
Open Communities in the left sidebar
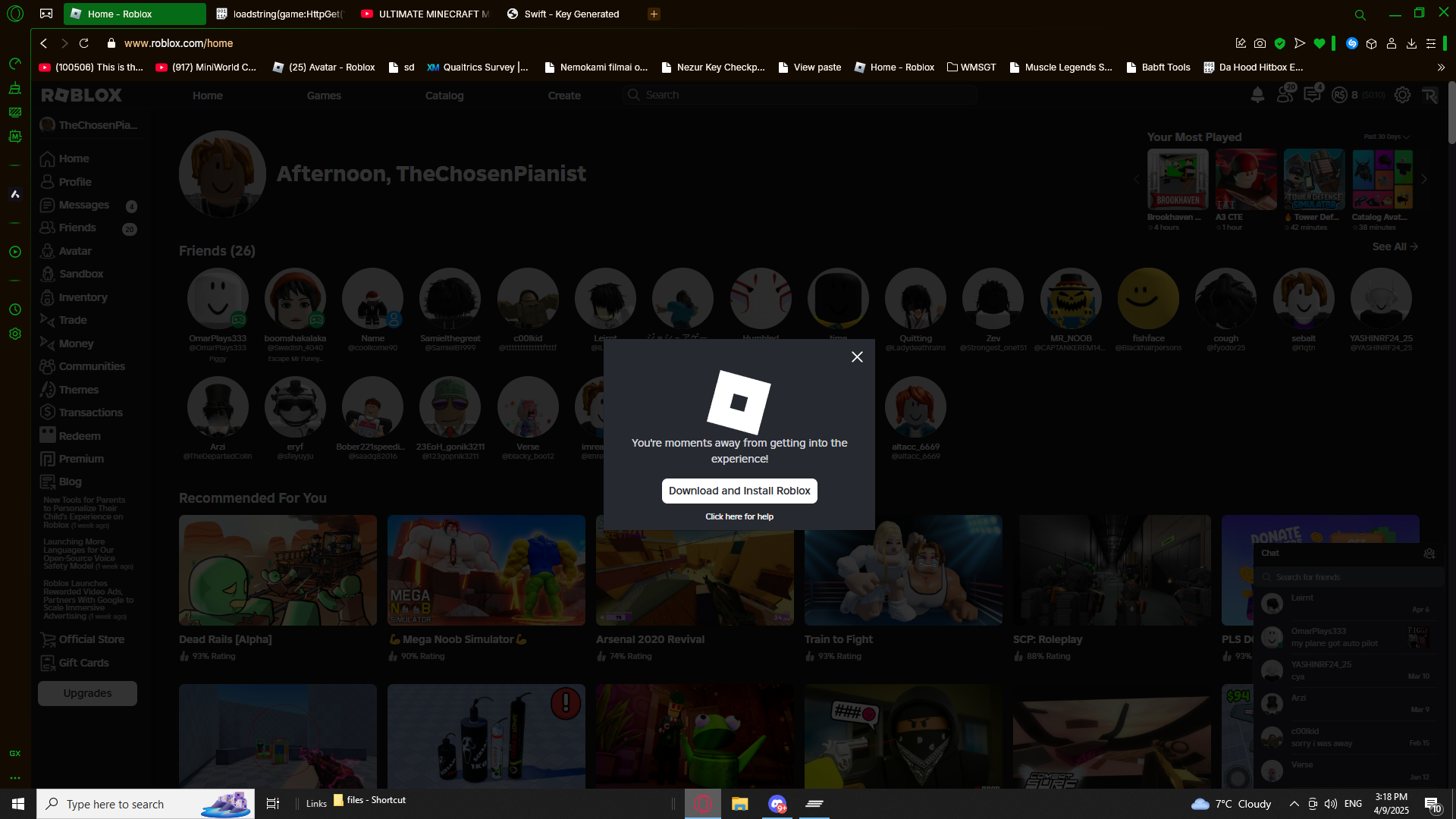pos(92,366)
